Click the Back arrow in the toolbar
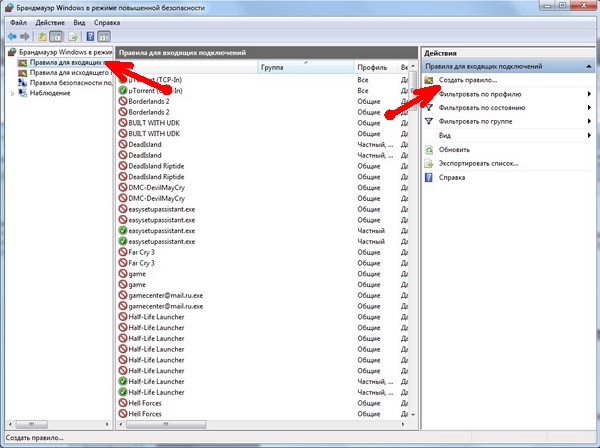 12,36
